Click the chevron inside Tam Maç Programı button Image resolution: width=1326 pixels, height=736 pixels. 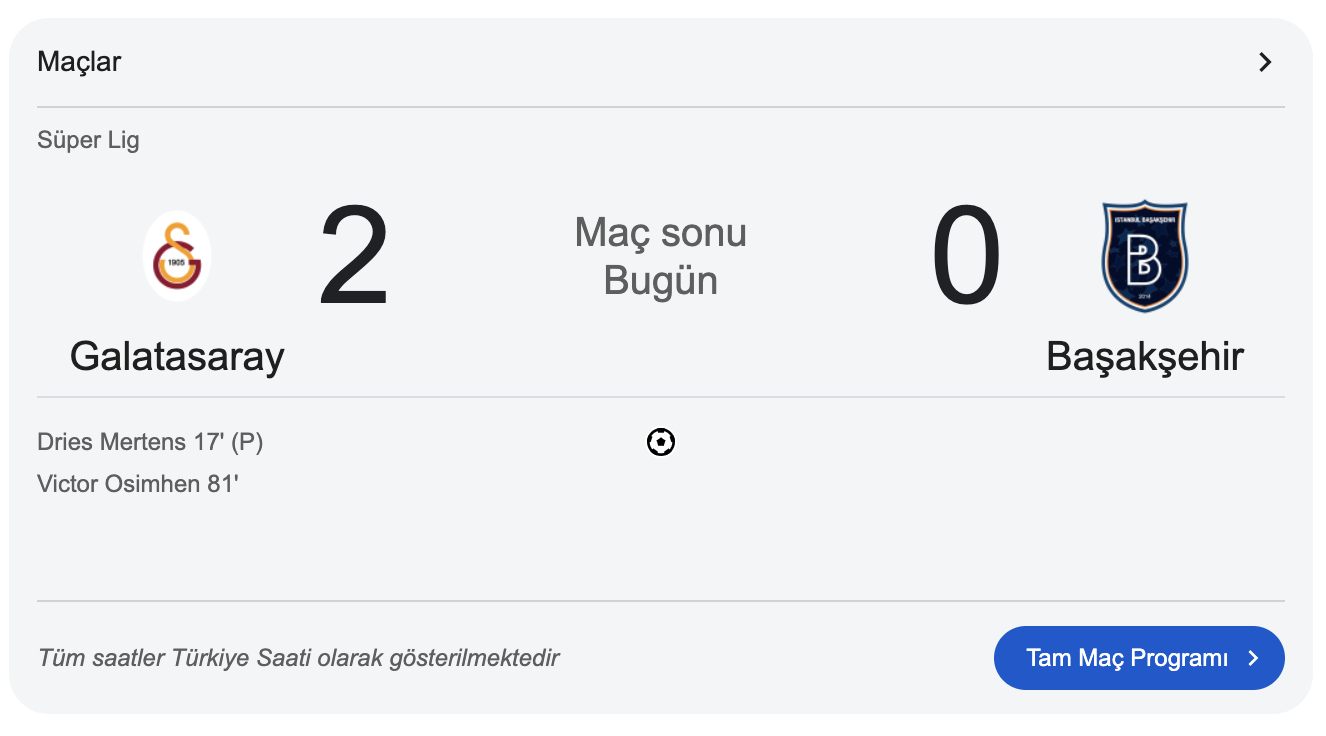[x=1253, y=658]
